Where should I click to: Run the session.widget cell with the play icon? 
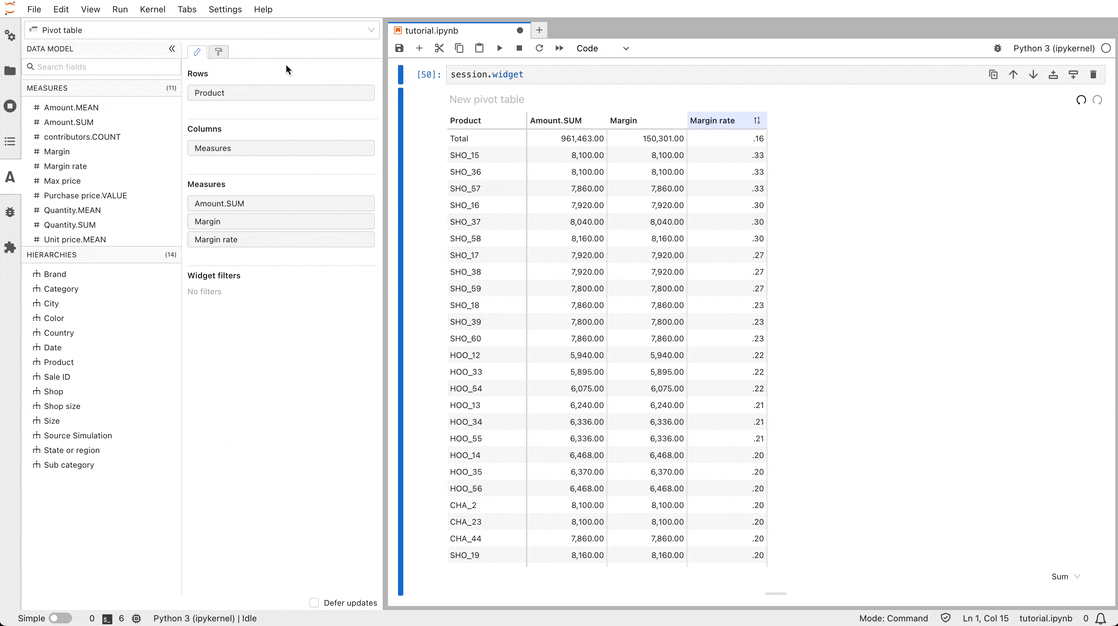point(499,48)
